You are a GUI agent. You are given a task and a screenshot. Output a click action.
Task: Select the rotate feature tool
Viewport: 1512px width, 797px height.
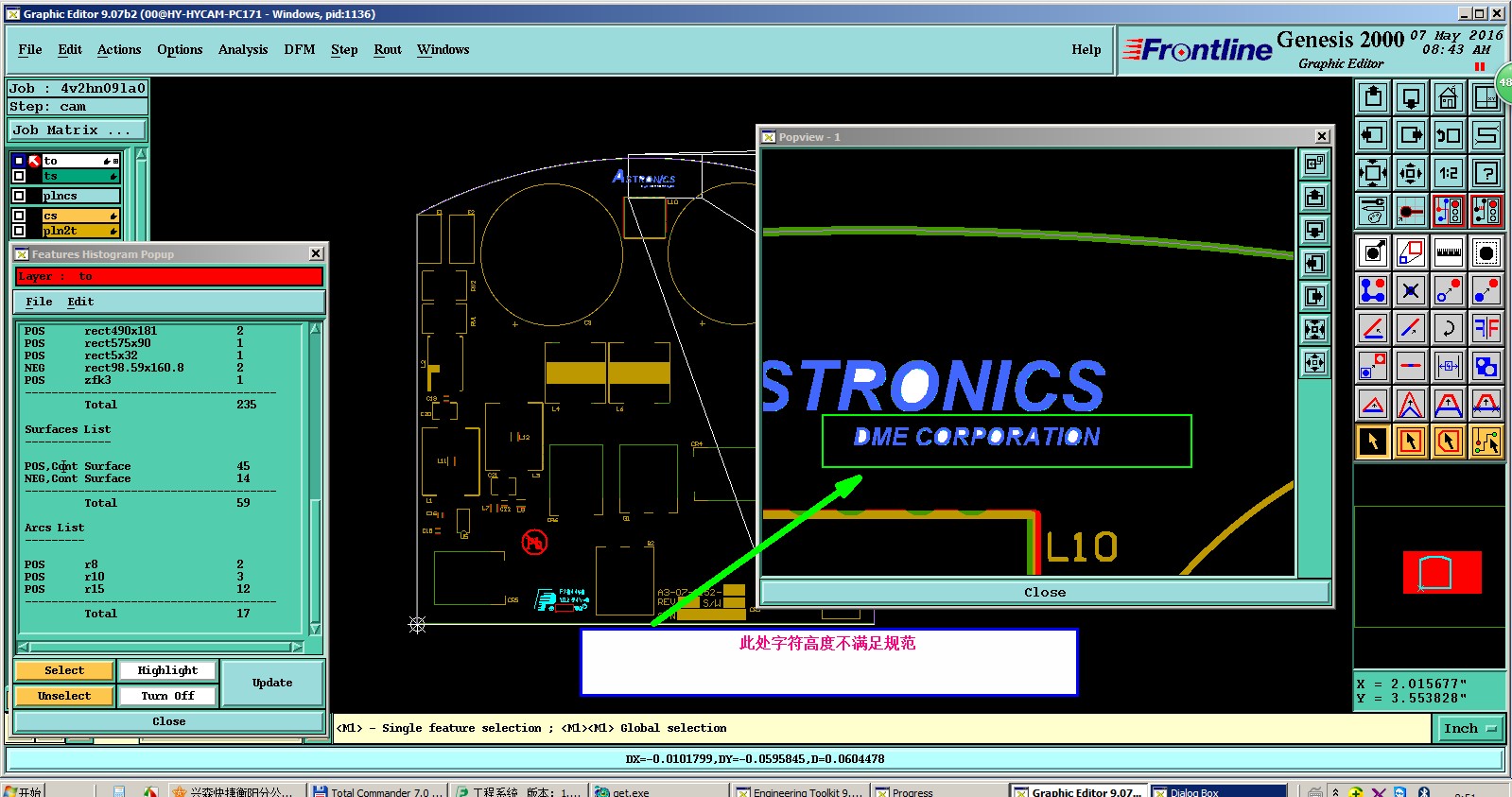tap(1449, 328)
